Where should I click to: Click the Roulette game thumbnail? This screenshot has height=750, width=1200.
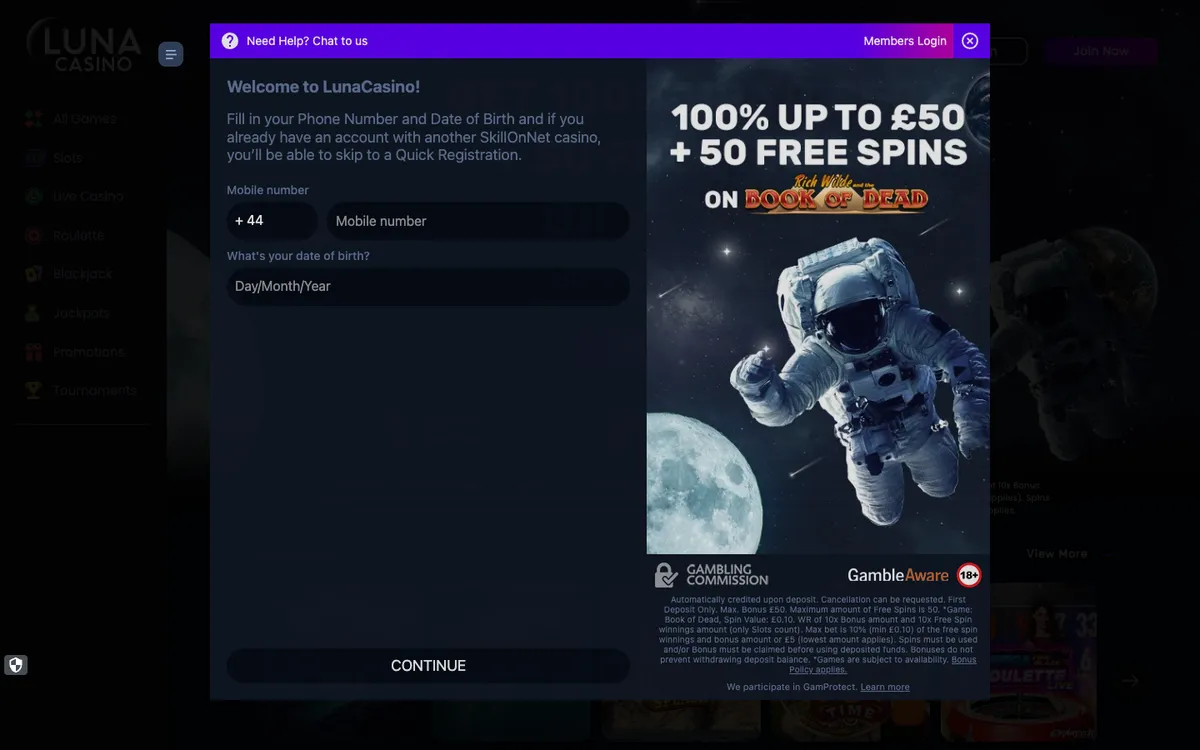[x=1018, y=660]
